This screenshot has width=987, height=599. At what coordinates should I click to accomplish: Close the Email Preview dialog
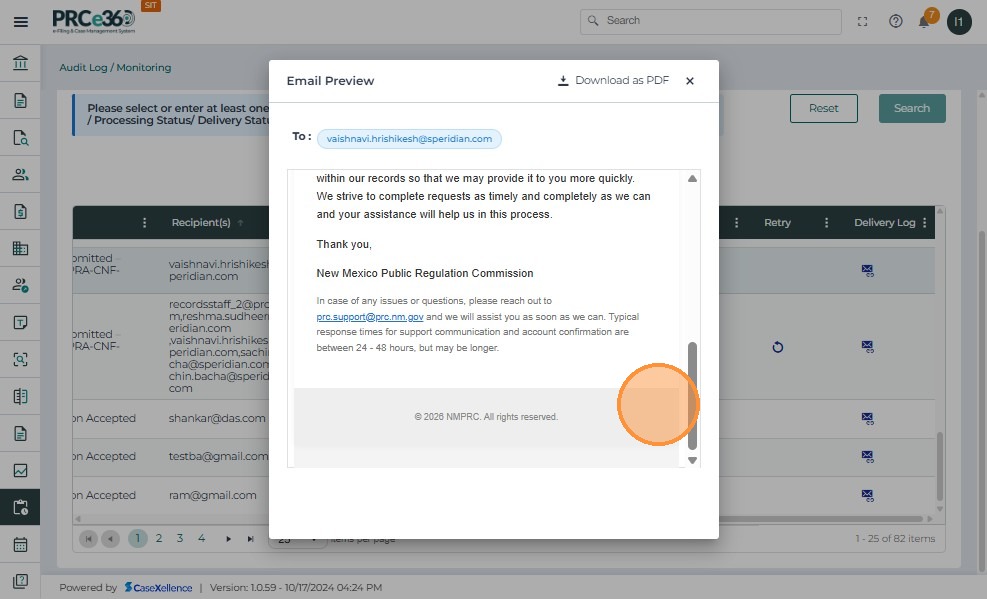click(690, 81)
